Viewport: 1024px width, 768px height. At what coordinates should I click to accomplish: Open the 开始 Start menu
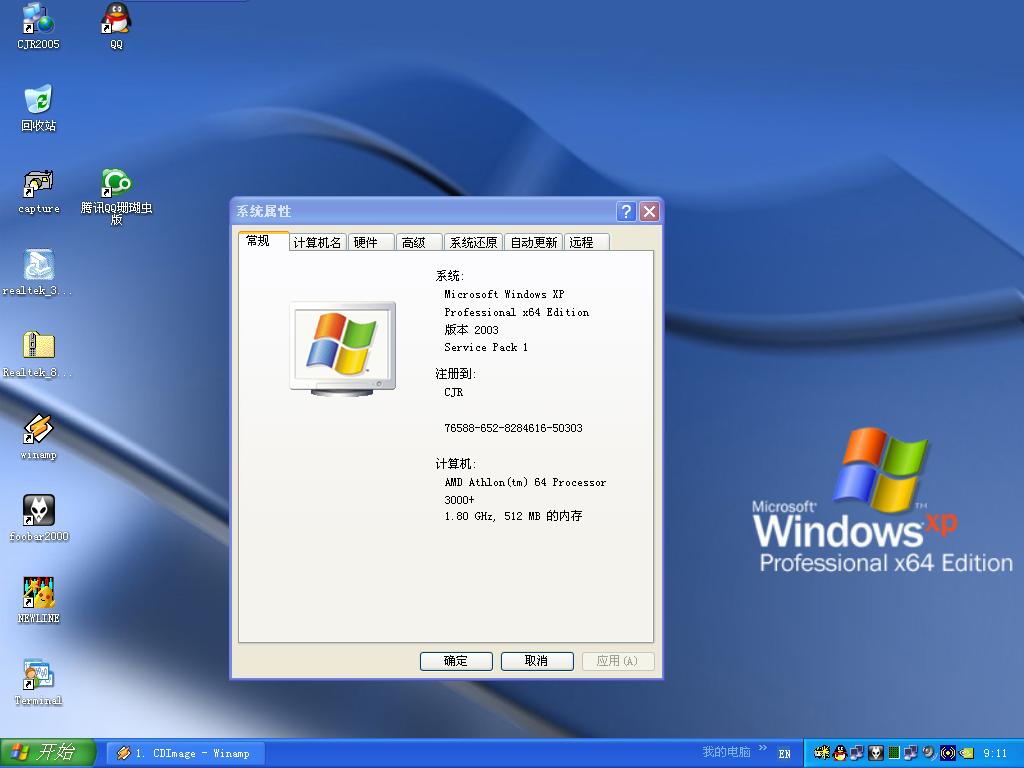pos(48,753)
